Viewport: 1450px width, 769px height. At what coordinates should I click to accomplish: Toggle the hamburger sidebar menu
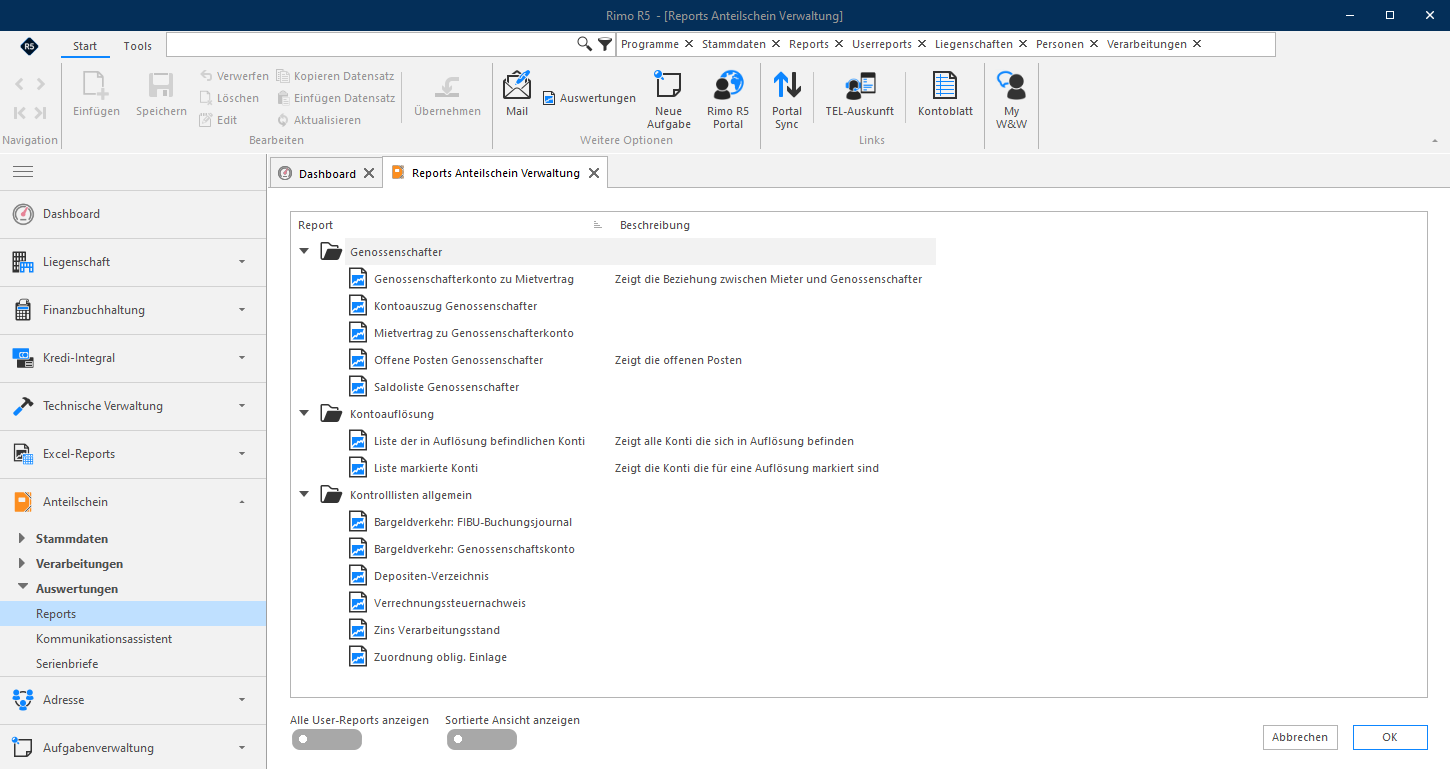point(23,172)
